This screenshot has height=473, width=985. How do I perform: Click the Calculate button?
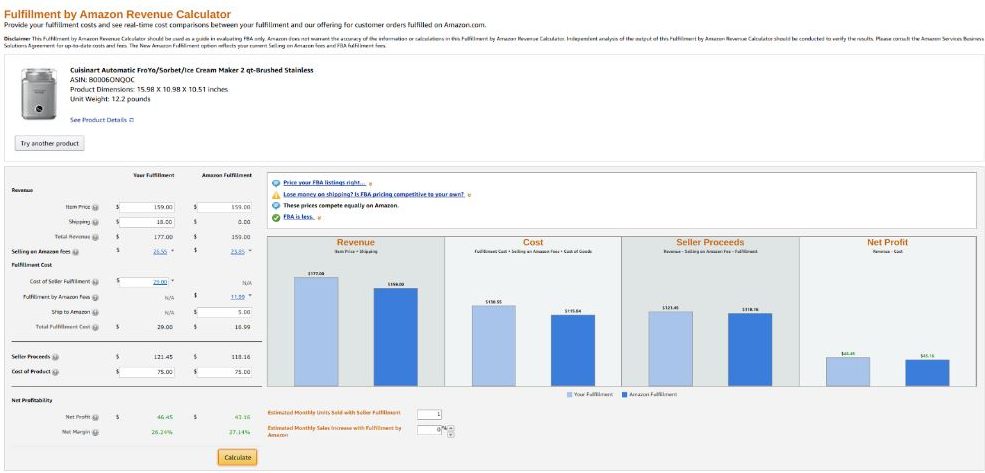tap(237, 457)
